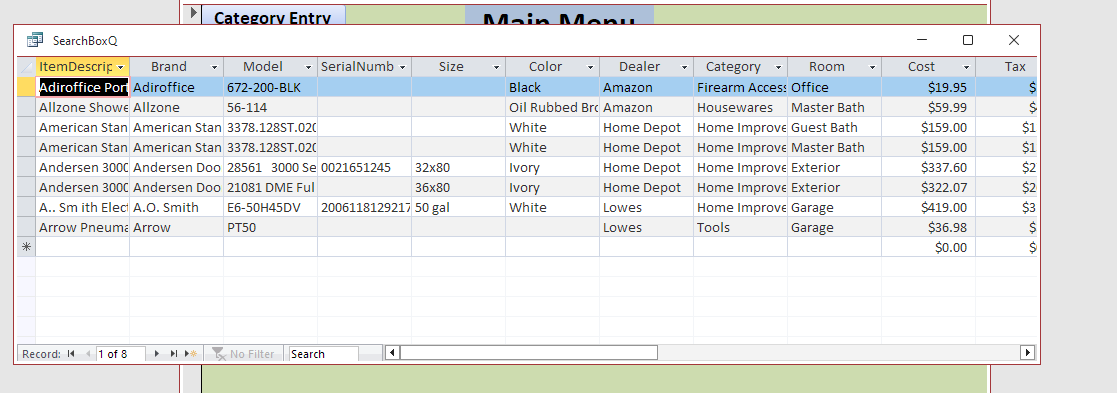This screenshot has width=1117, height=393.
Task: Click the select-all corner of datasheet
Action: click(26, 67)
